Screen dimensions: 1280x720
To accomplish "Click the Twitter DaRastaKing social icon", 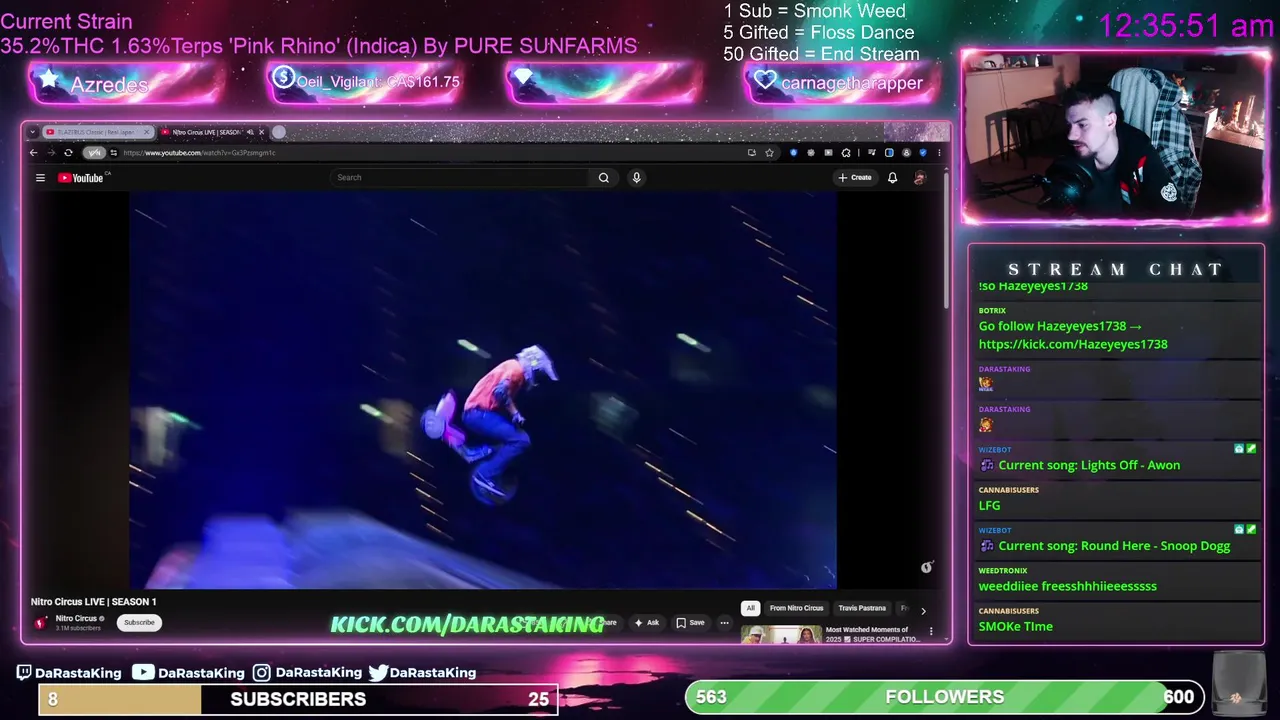I will click(378, 673).
